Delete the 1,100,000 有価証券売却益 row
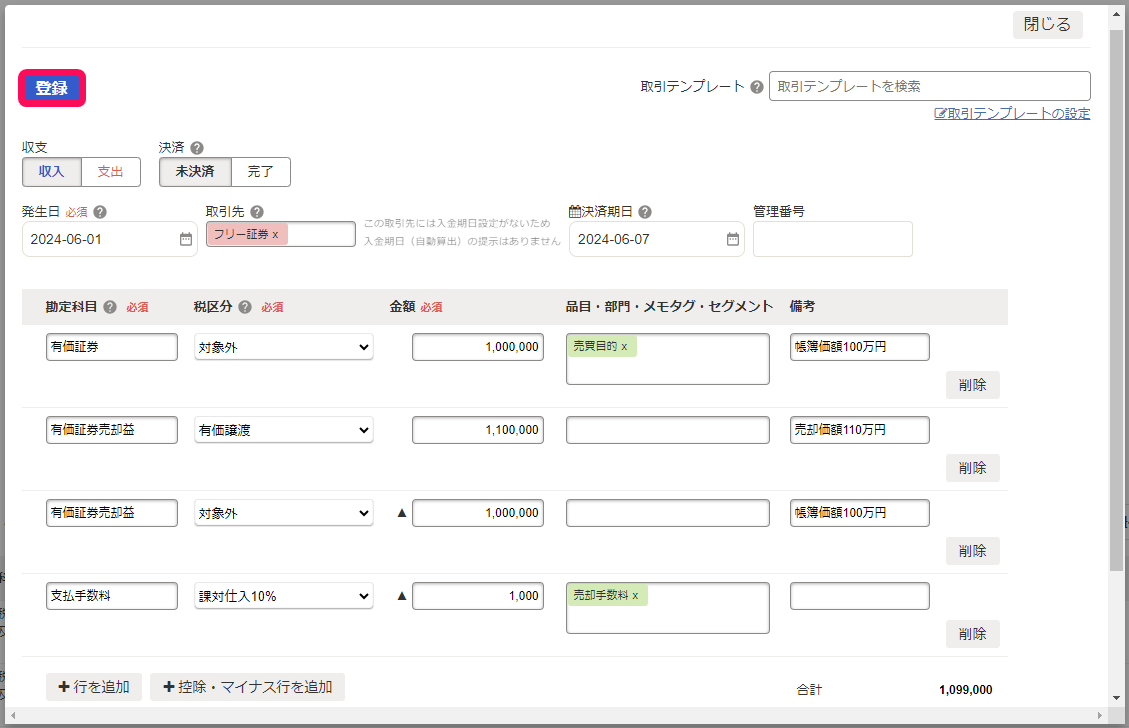This screenshot has height=728, width=1129. 973,468
